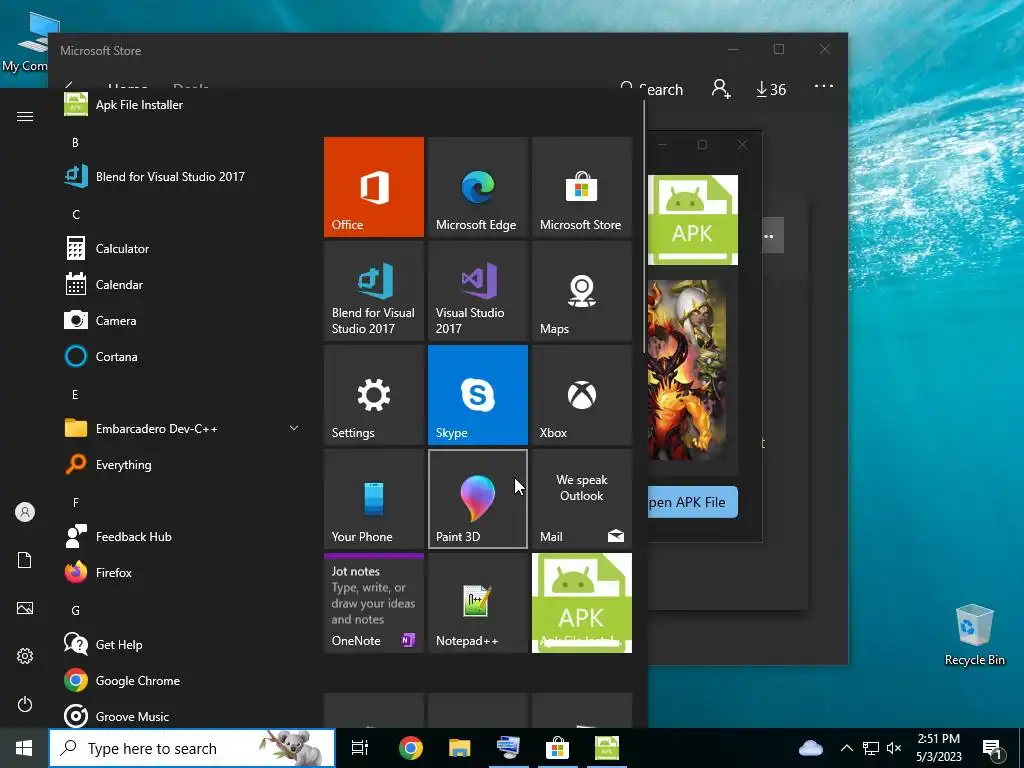Focus the Type here to search box

coord(192,748)
